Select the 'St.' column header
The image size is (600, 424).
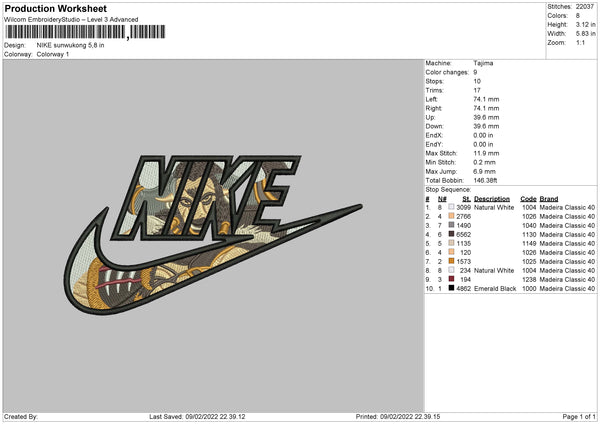click(466, 199)
